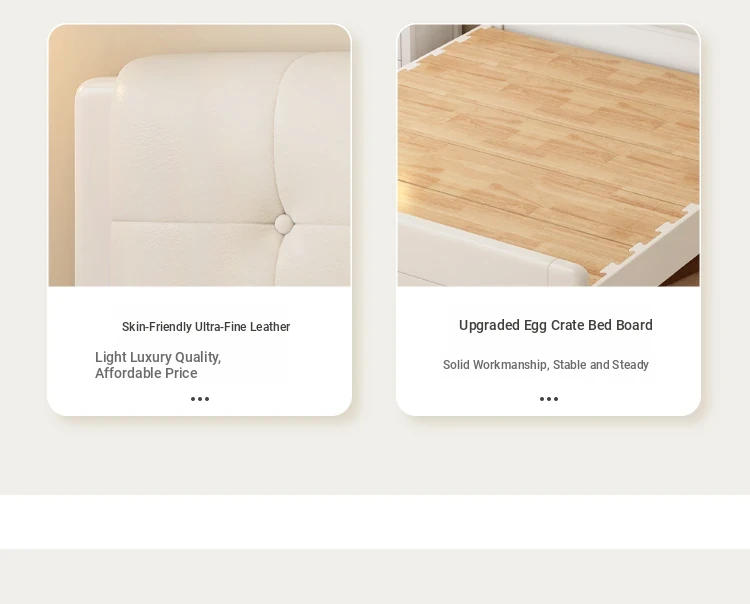Click the gap between the two product cards

374,220
